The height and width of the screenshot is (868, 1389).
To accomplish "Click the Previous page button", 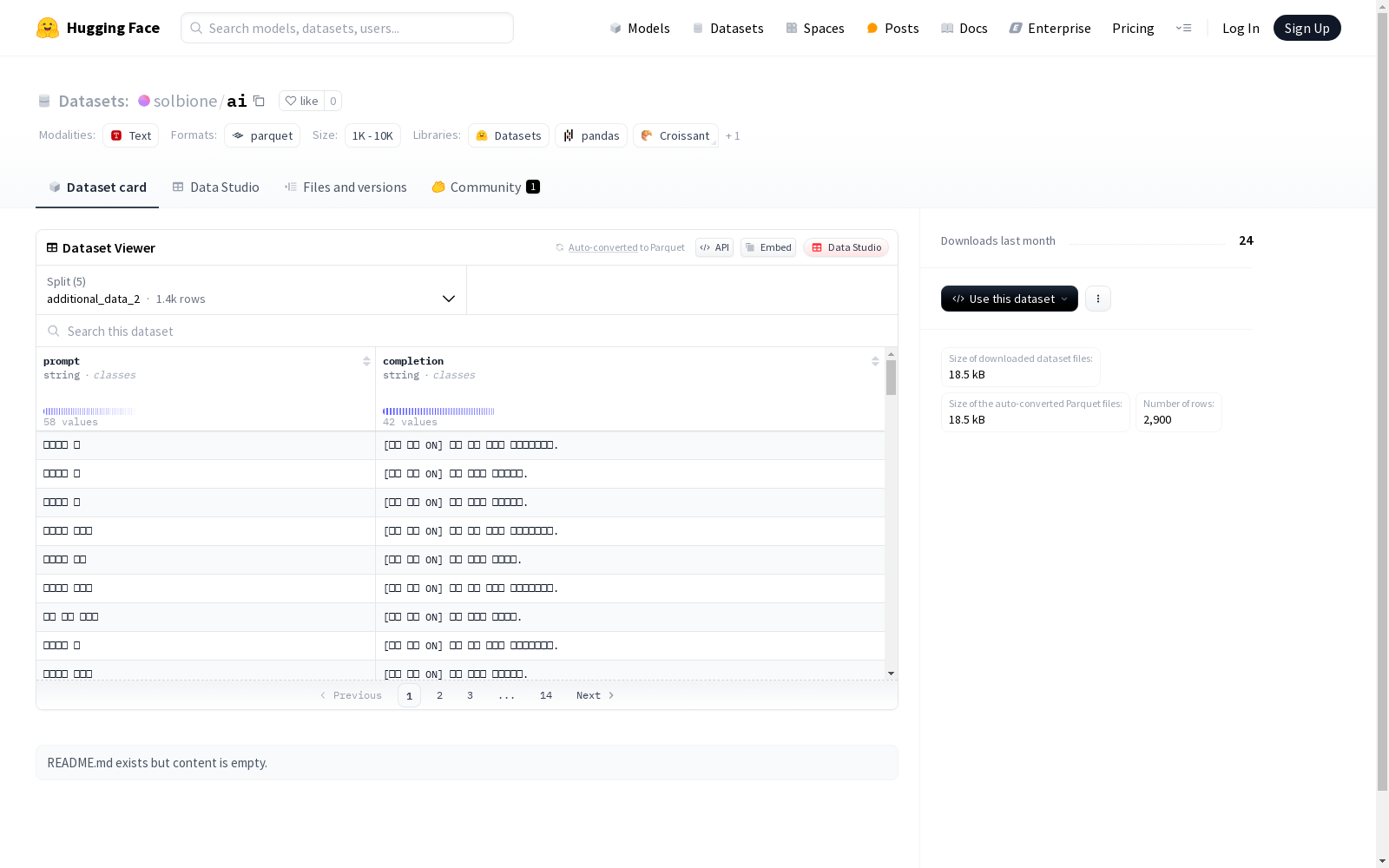I will click(351, 695).
